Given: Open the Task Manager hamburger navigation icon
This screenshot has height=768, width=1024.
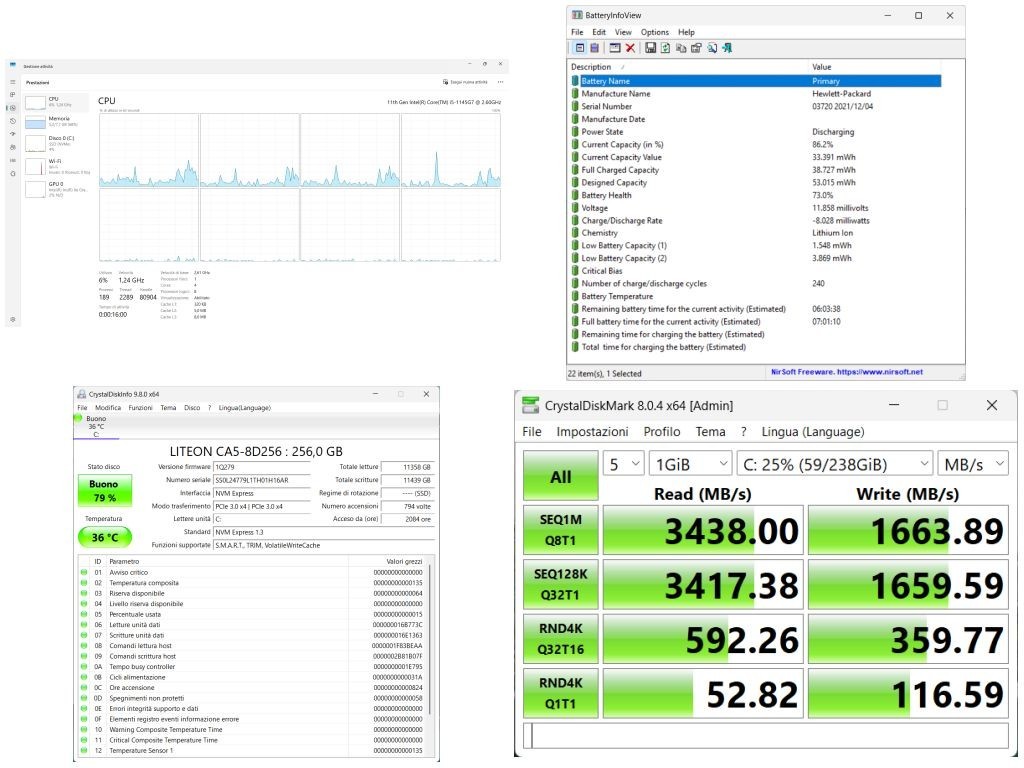Looking at the screenshot, I should (x=12, y=82).
